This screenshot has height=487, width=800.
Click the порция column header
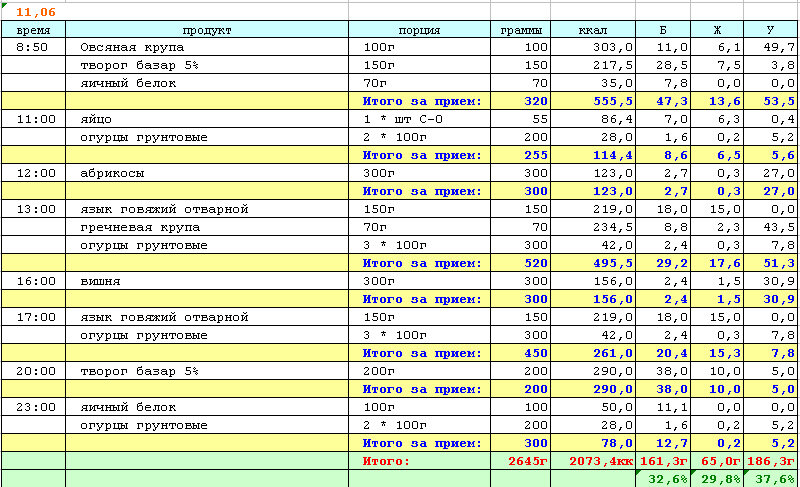419,30
